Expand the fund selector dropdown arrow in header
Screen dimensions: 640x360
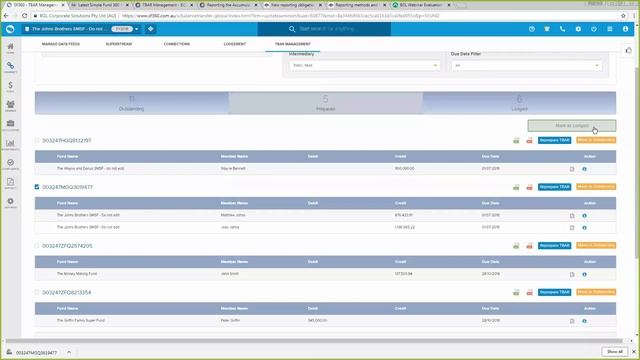(x=137, y=29)
